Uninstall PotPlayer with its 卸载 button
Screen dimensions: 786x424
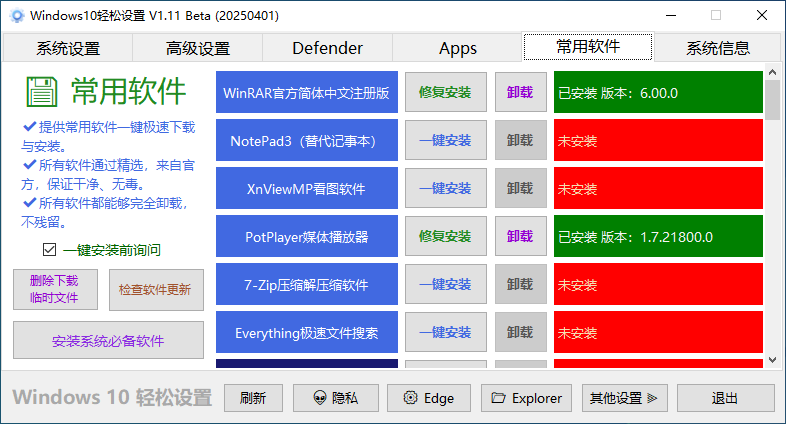pyautogui.click(x=520, y=236)
